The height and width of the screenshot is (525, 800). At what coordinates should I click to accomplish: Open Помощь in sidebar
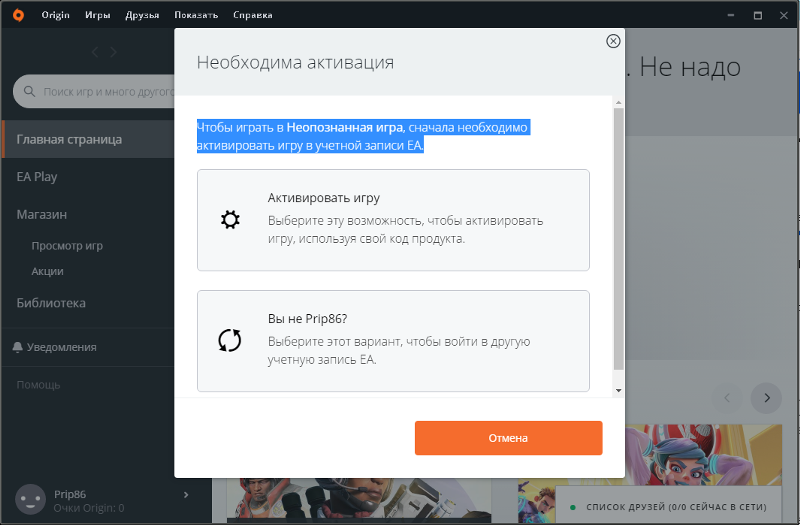[x=38, y=385]
